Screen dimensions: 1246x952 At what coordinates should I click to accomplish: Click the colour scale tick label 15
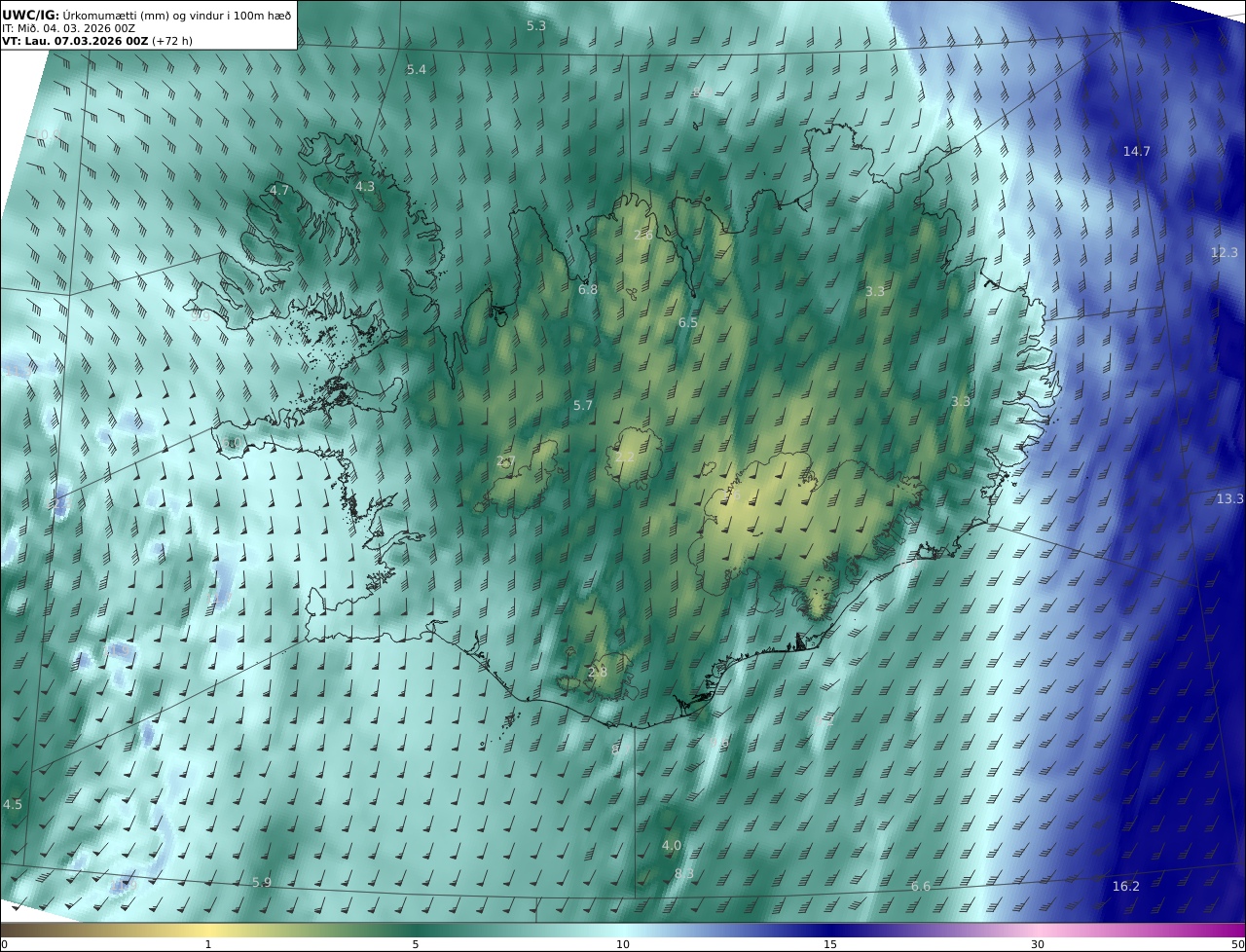830,944
